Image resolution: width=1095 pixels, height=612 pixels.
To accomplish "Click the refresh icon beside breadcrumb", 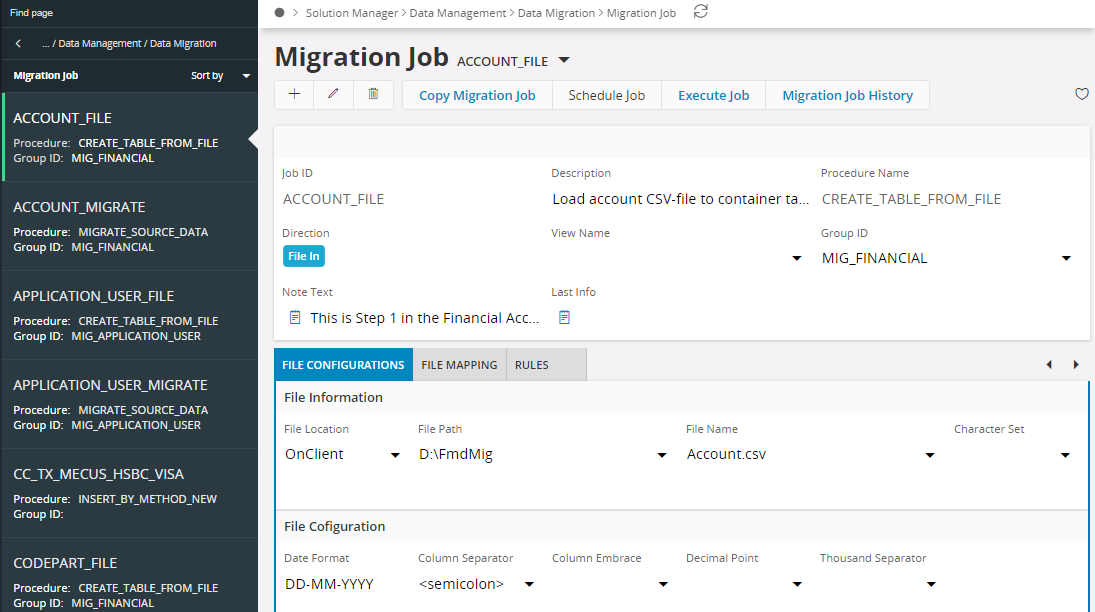I will (701, 12).
